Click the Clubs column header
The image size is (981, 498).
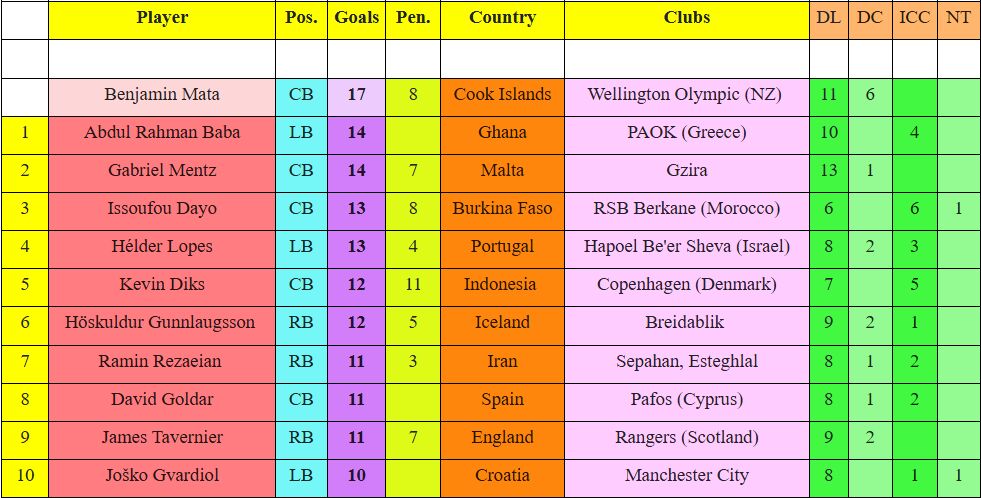[x=687, y=18]
